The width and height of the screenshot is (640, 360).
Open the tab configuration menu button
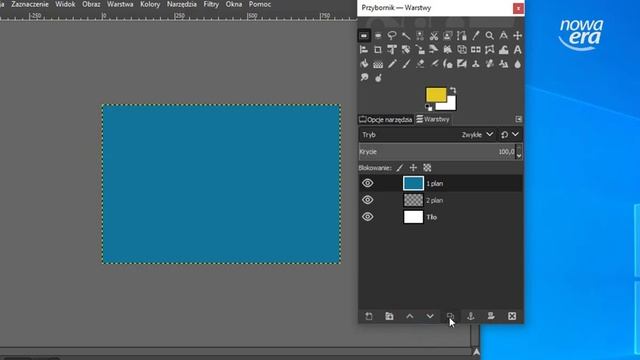click(518, 119)
